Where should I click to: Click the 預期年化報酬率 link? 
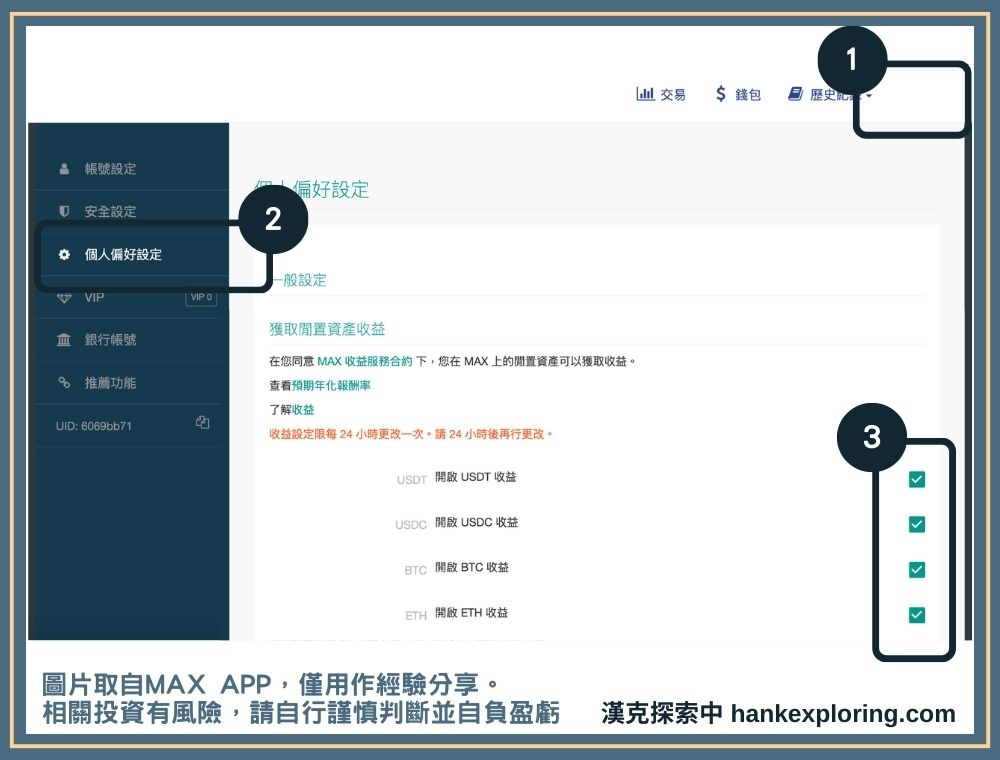[331, 385]
